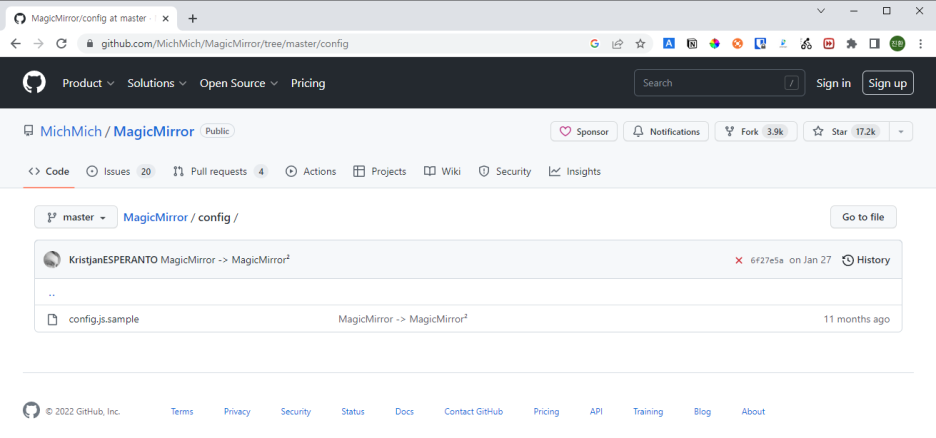Expand the Product menu
Screen dimensions: 936x438
(88, 83)
